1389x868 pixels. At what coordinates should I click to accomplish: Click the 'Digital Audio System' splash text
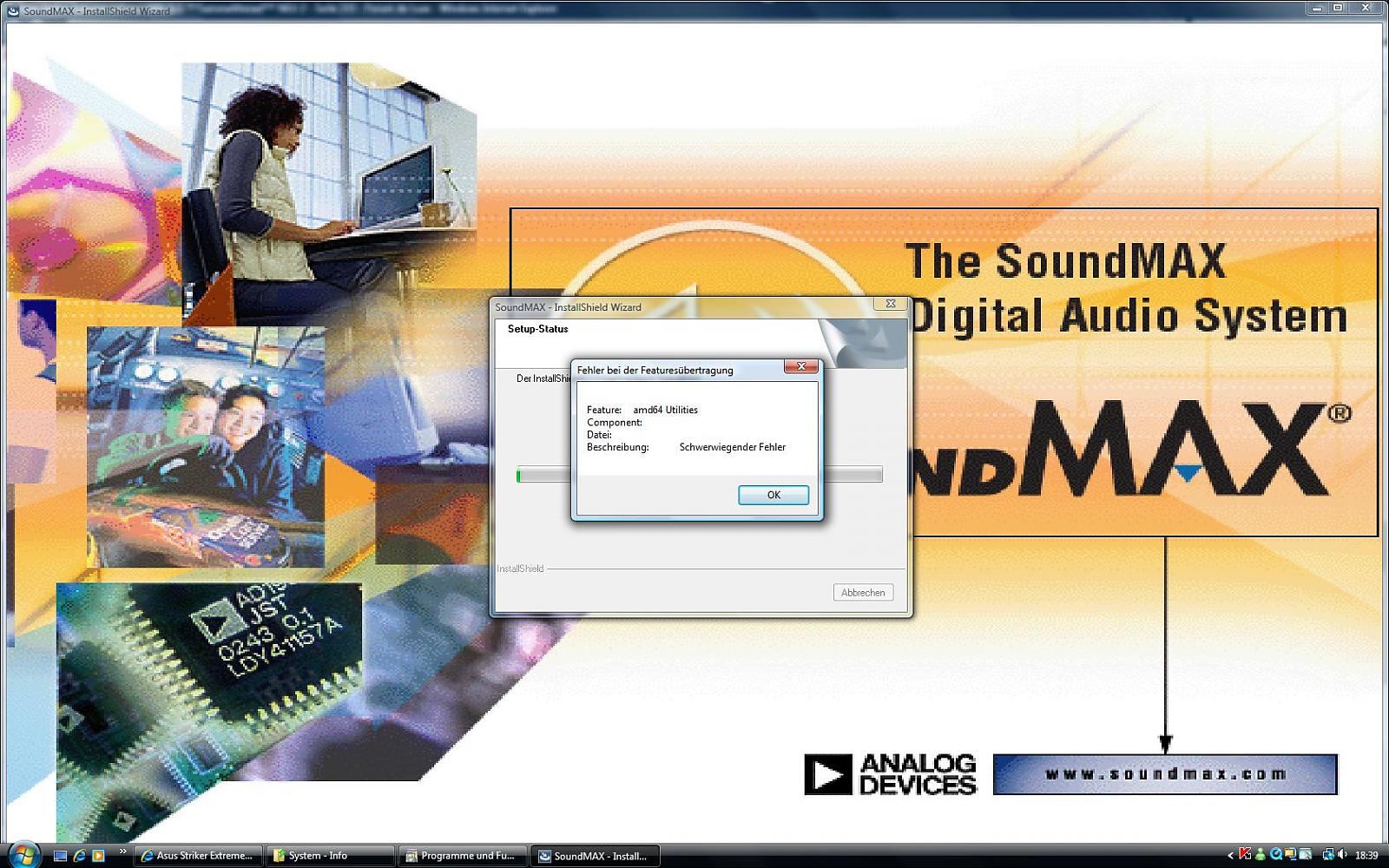click(x=1130, y=315)
